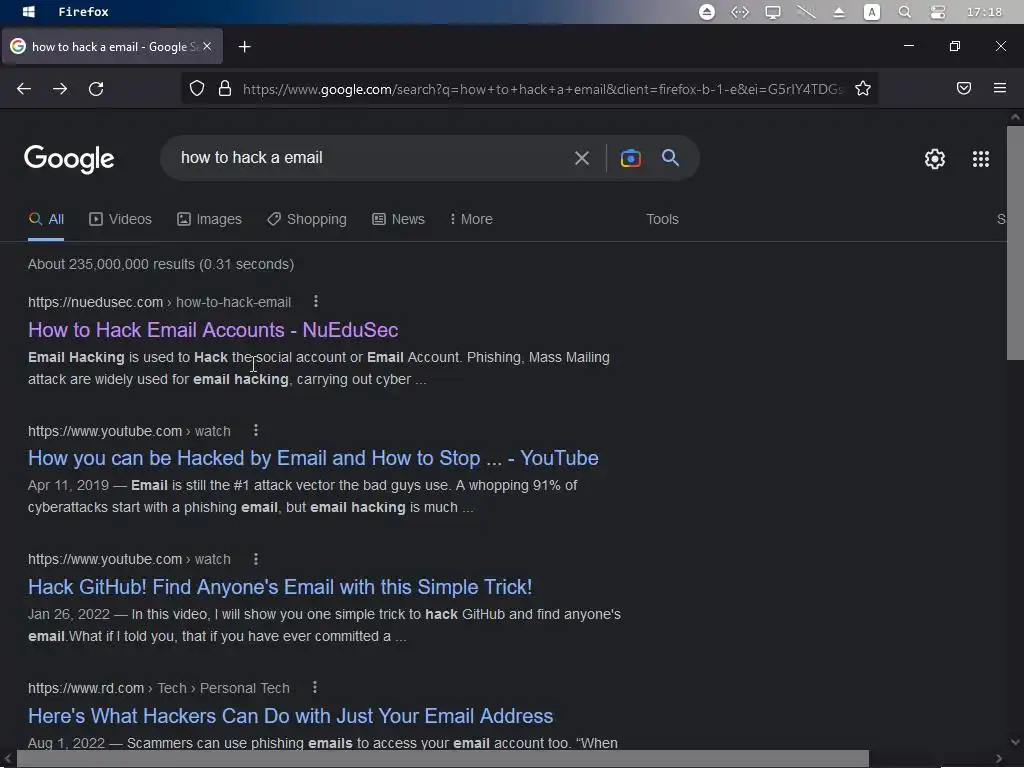Save page to Pocket
The image size is (1024, 768).
pos(964,88)
